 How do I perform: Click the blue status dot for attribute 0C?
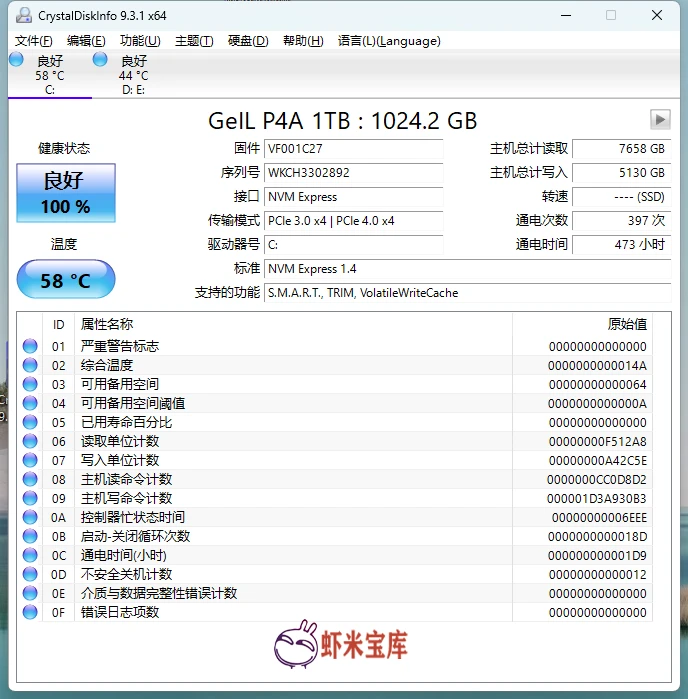click(30, 555)
